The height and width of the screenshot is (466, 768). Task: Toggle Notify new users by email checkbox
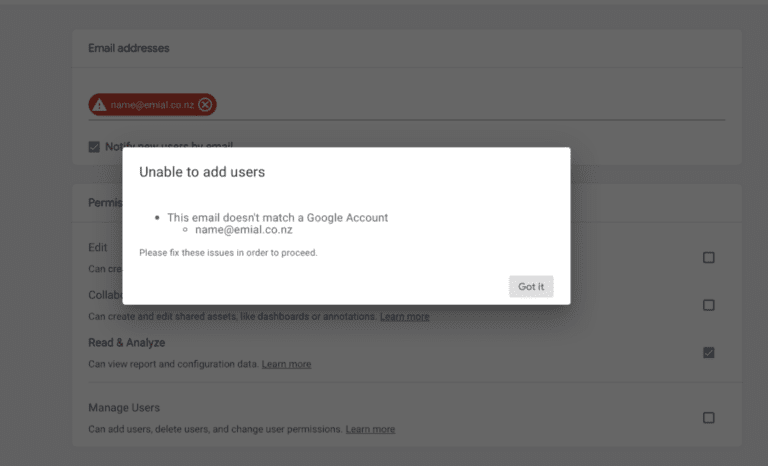(x=94, y=147)
